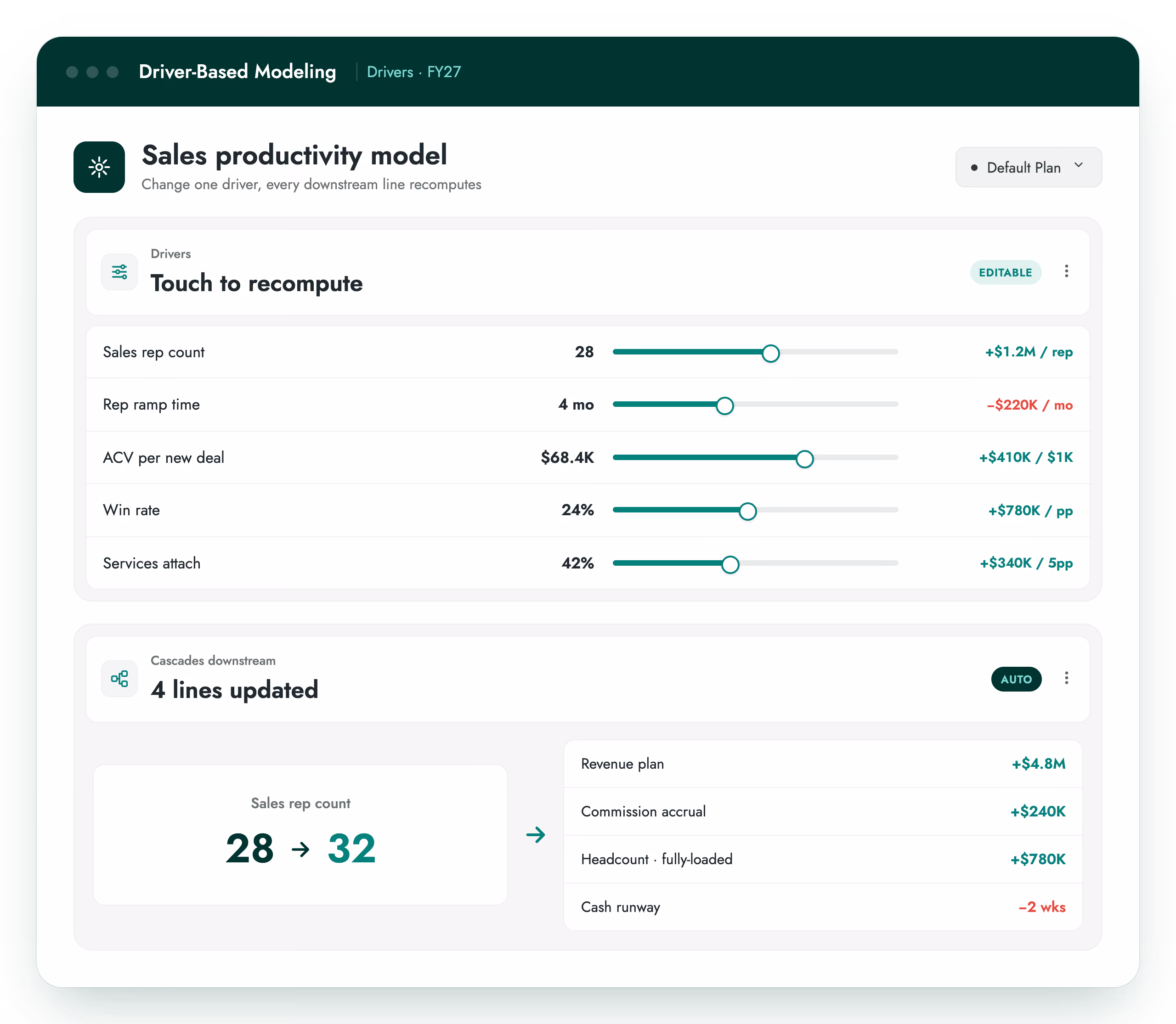Viewport: 1176px width, 1024px height.
Task: Click the '+$4.8M' revenue plan delta
Action: 1039,764
